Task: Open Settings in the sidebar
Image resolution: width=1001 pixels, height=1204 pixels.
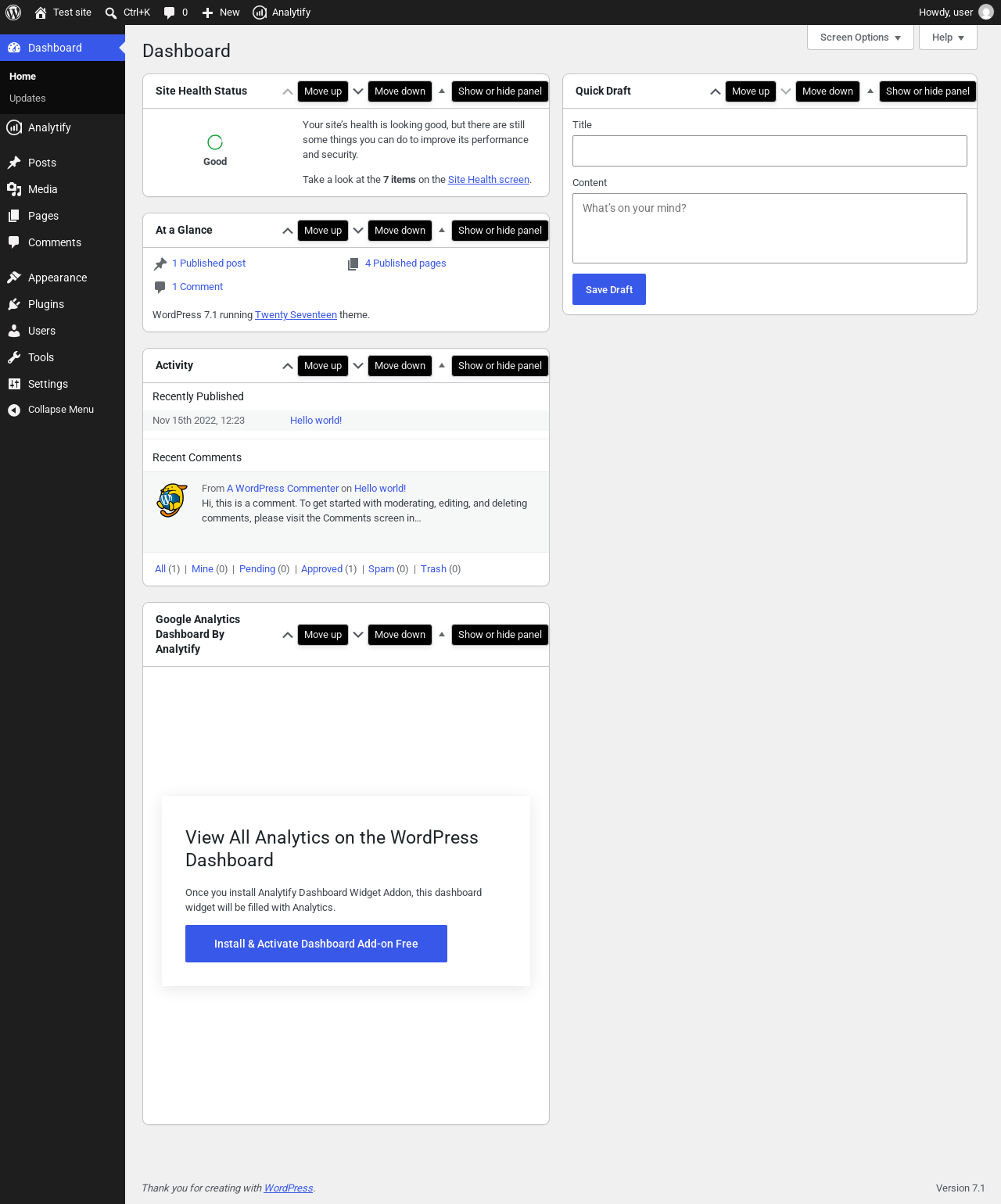Action: (63, 384)
